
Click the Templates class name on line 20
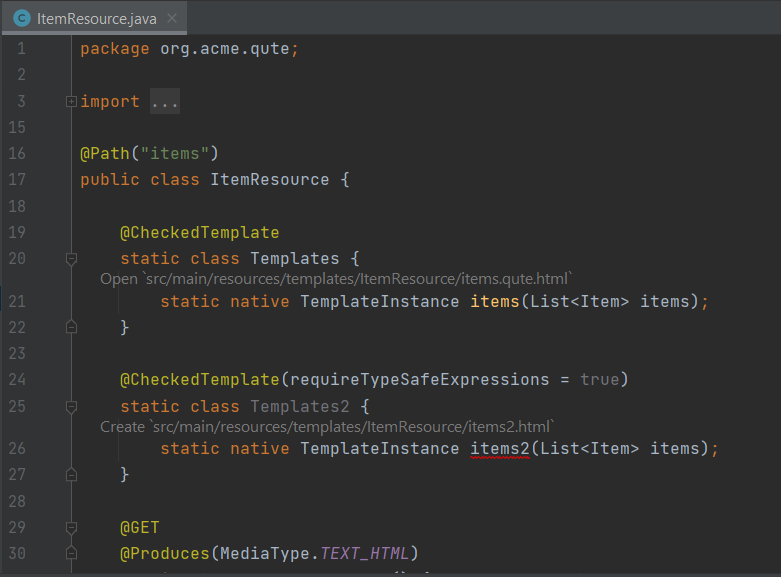coord(294,259)
